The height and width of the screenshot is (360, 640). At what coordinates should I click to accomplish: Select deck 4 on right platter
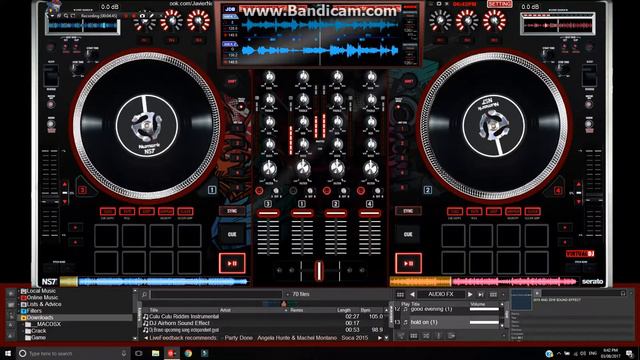pos(558,190)
